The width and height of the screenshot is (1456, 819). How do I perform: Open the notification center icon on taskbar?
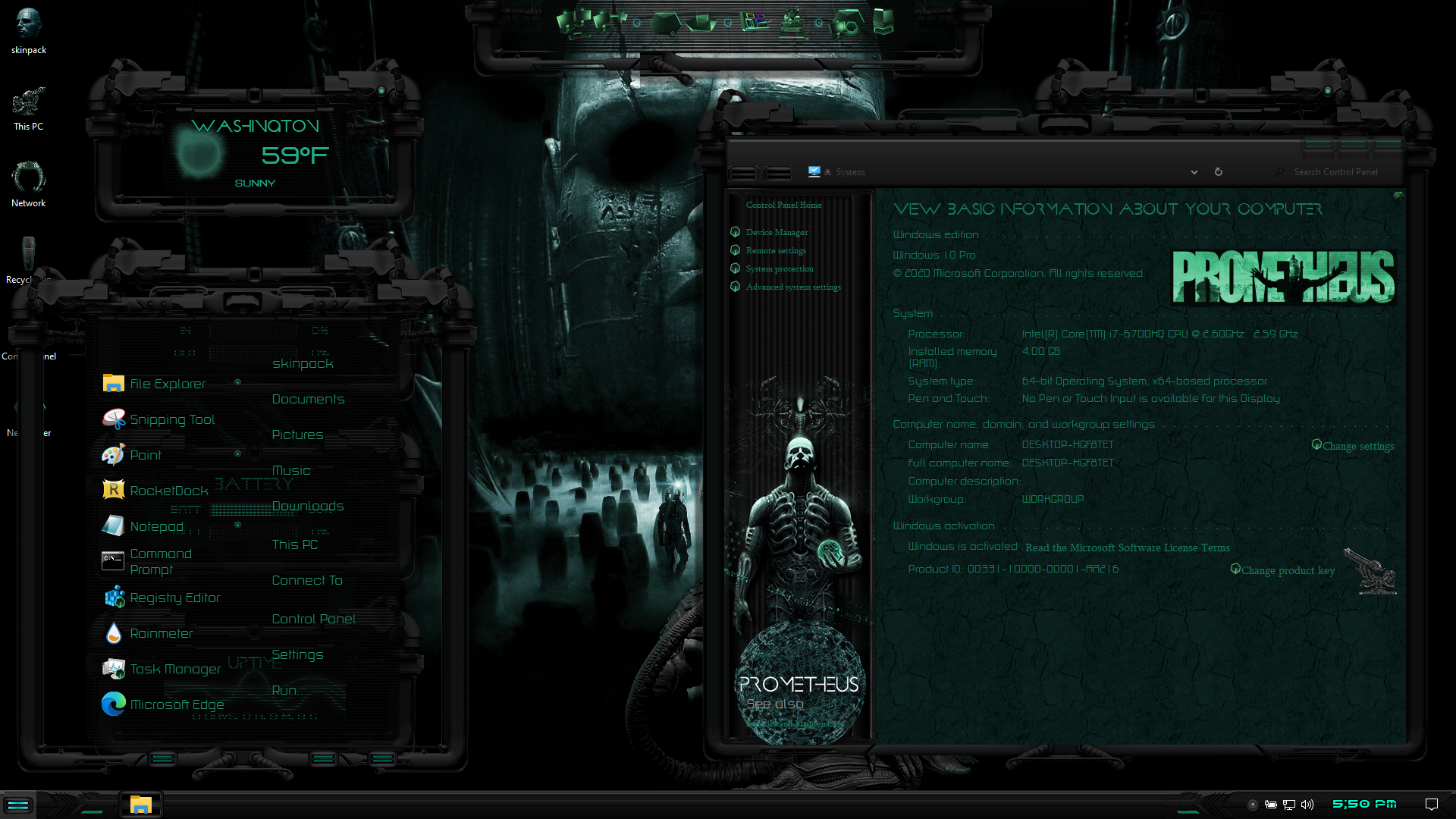(x=1432, y=805)
